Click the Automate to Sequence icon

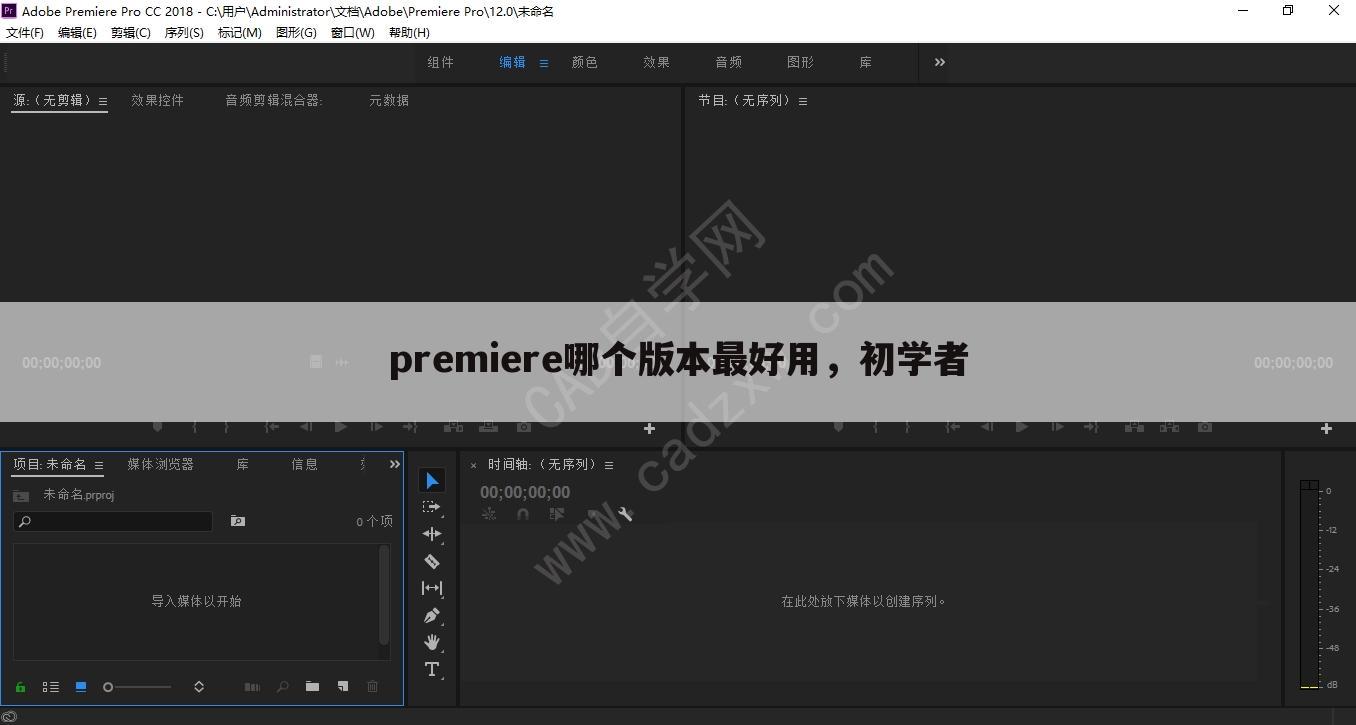click(252, 686)
